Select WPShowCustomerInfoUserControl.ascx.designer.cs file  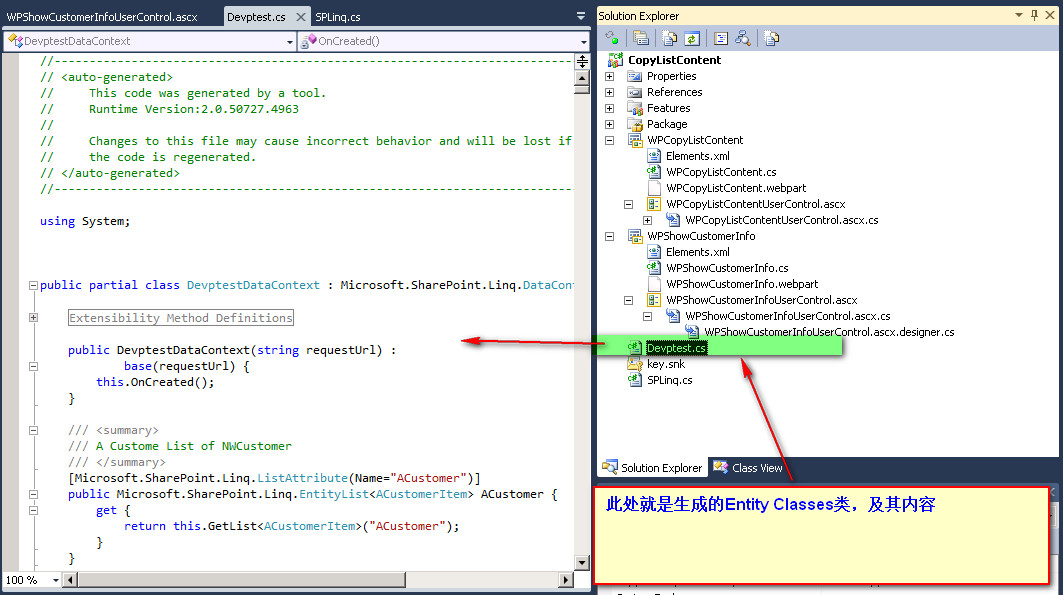coord(829,332)
